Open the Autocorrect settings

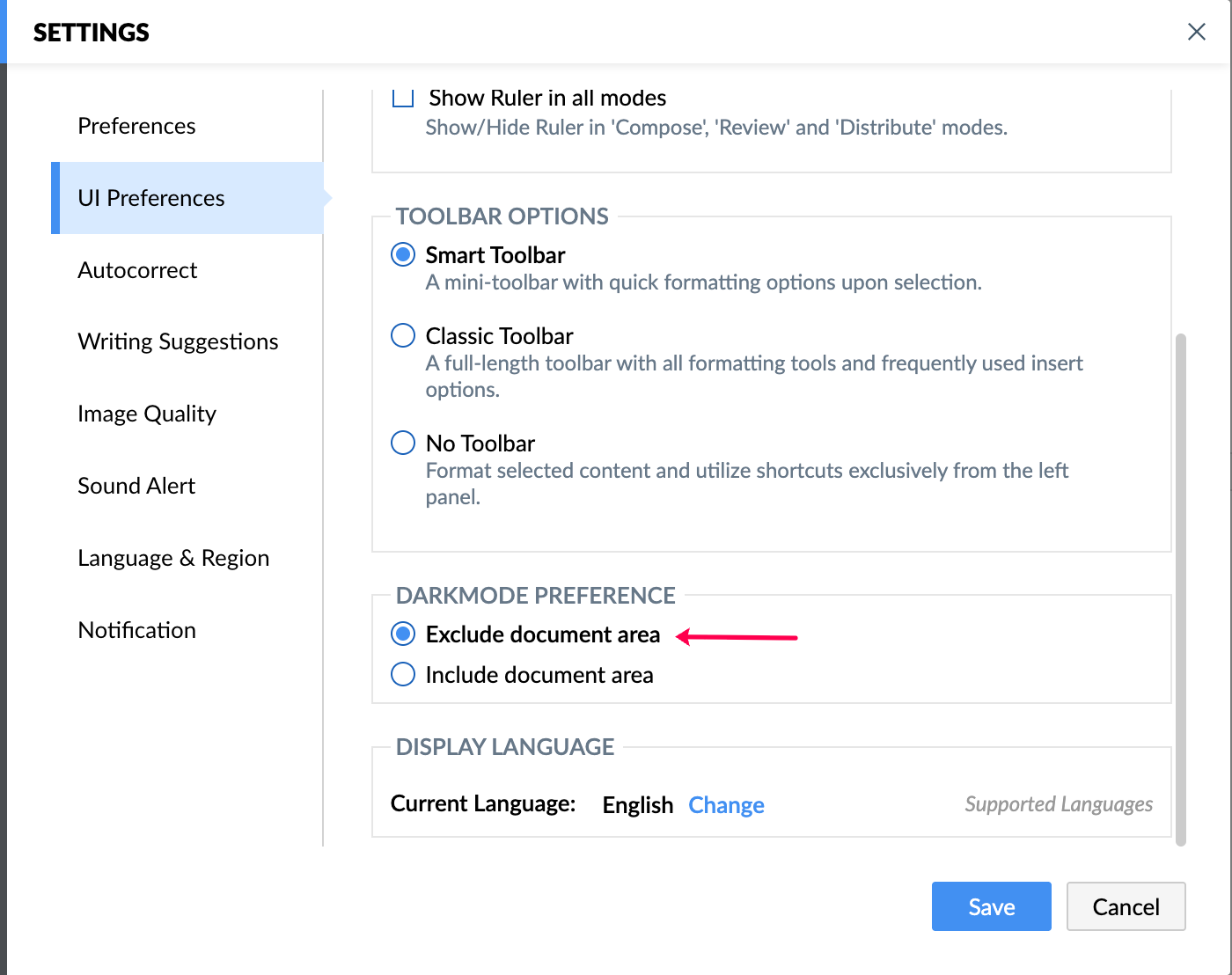coord(137,270)
